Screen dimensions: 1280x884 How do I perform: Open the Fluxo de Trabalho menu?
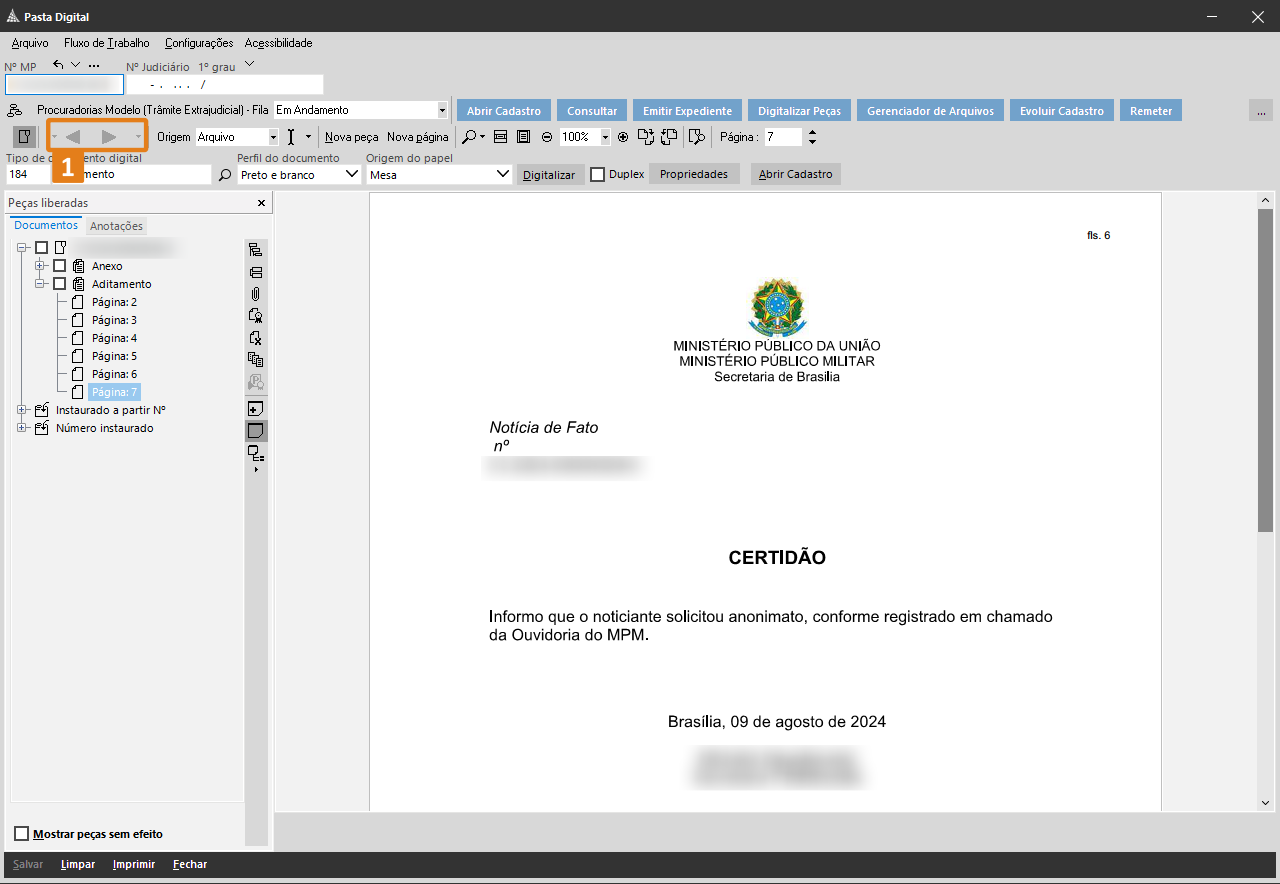click(107, 43)
